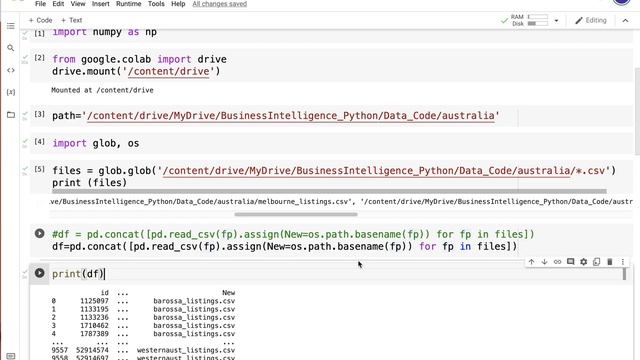Click the from google.colab import drive line
Screen dimensions: 640x360
pyautogui.click(x=139, y=60)
